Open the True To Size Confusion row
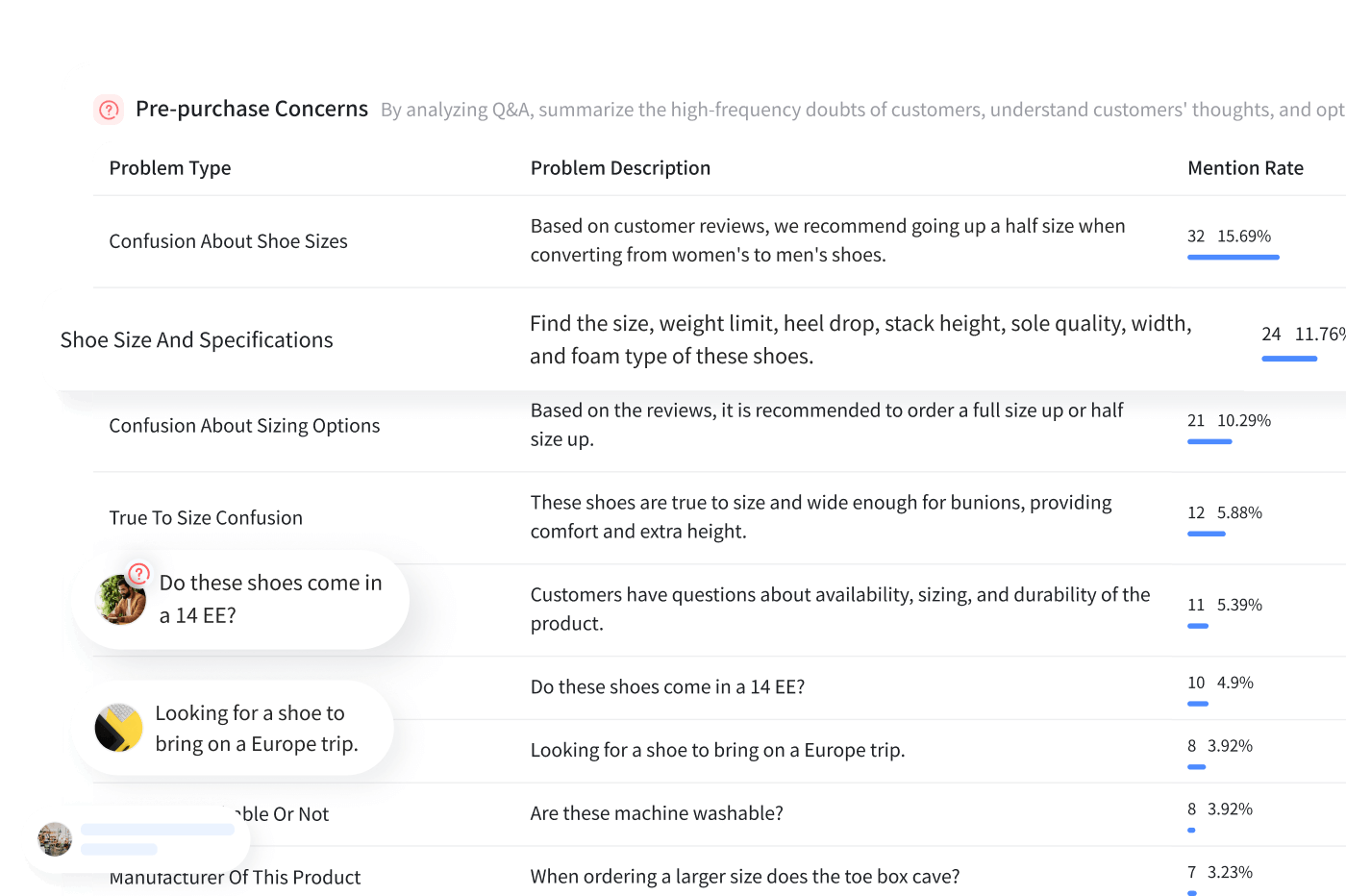The height and width of the screenshot is (896, 1346). pyautogui.click(x=206, y=518)
